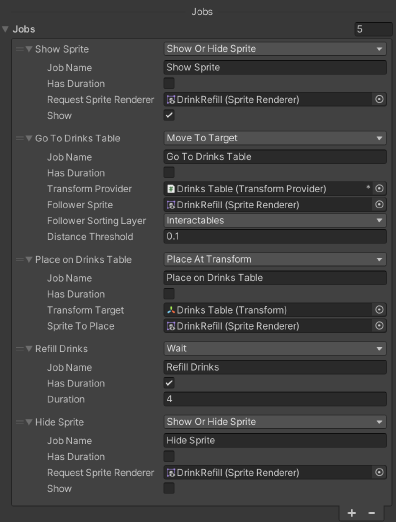This screenshot has height=522, width=396.
Task: Click Job Name field containing Place on Drinks Table
Action: coord(275,278)
